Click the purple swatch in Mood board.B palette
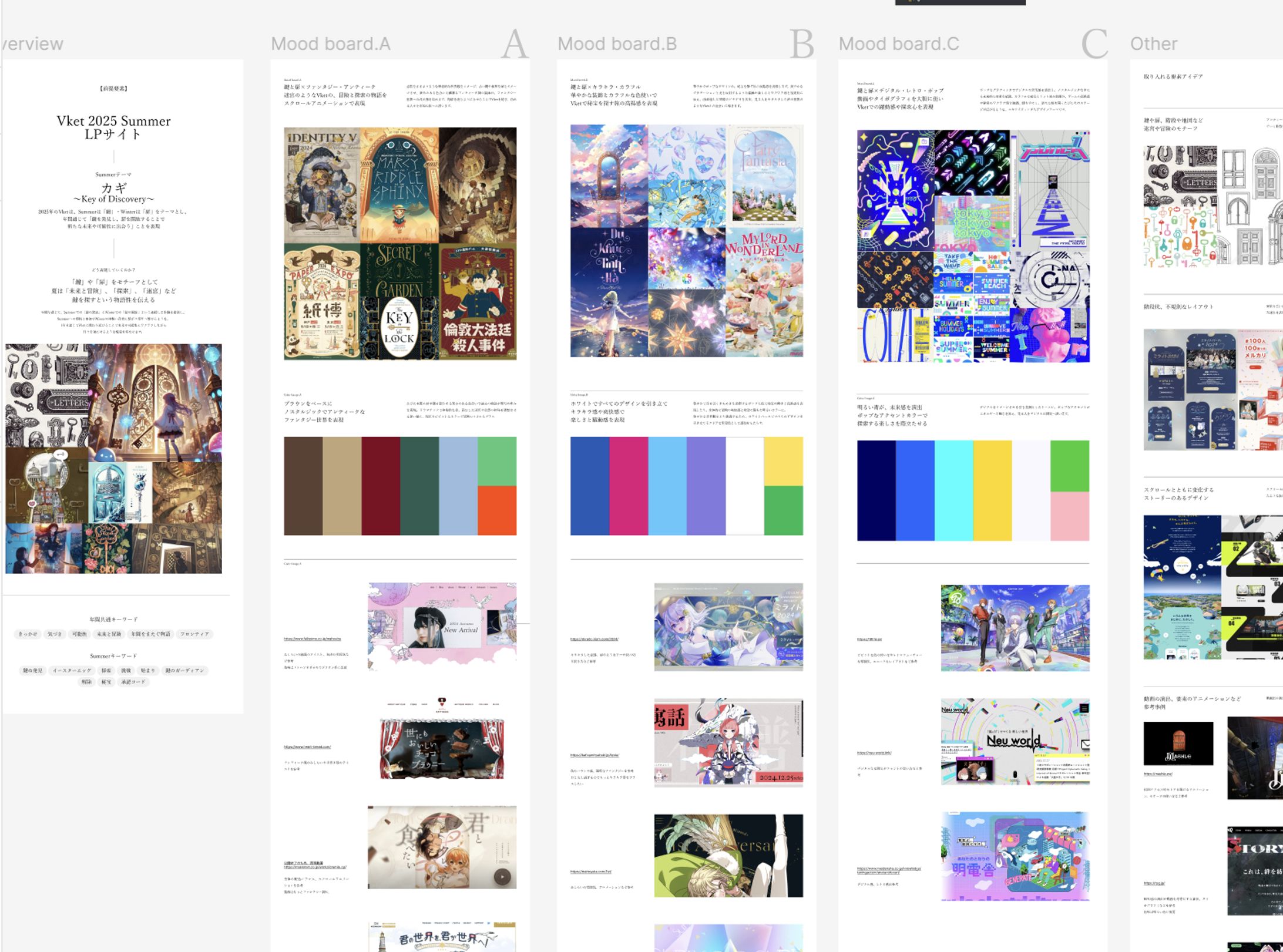Image resolution: width=1283 pixels, height=952 pixels. click(x=706, y=486)
